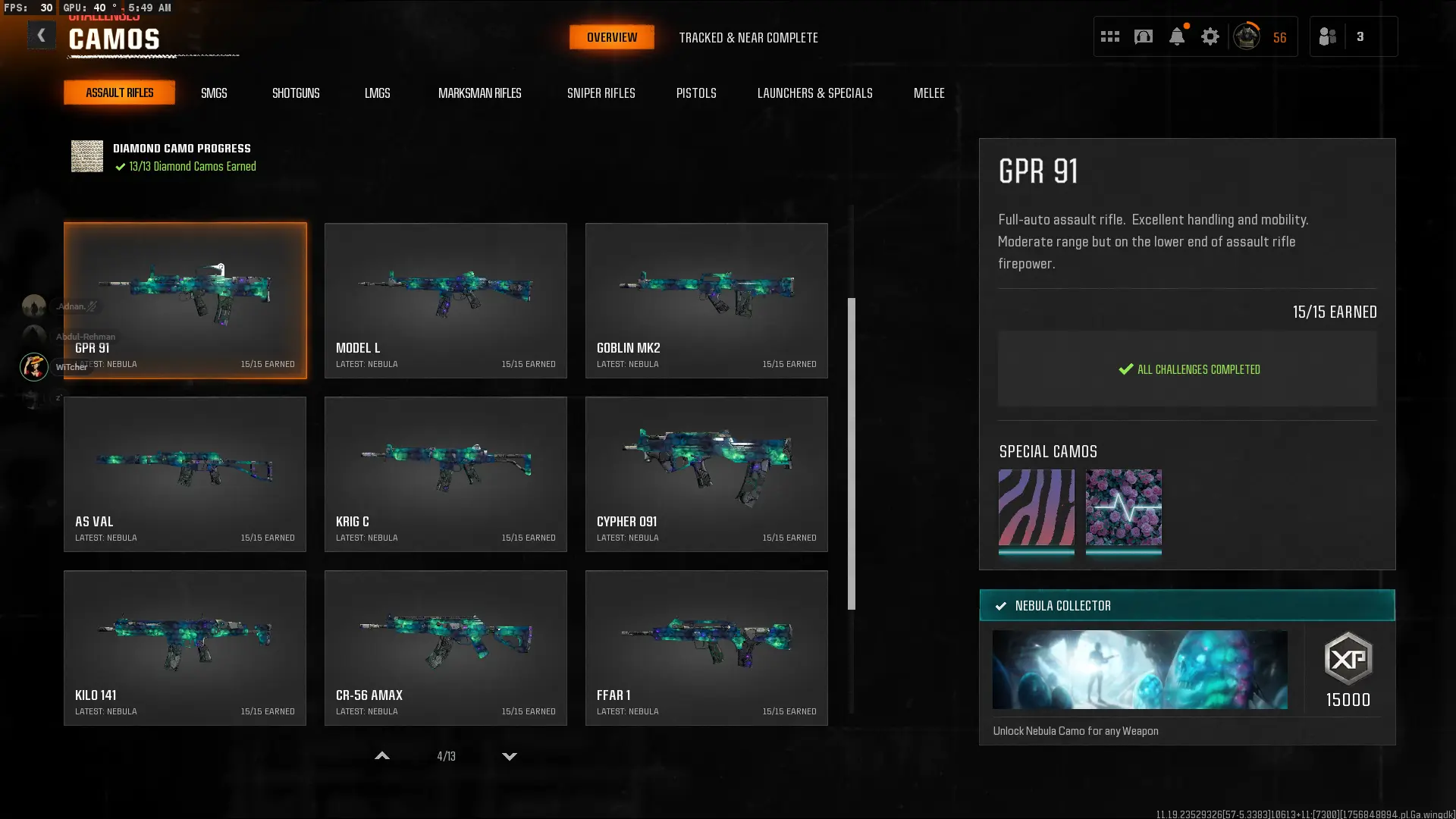
Task: Click the player profile emblem icon
Action: (x=1246, y=36)
